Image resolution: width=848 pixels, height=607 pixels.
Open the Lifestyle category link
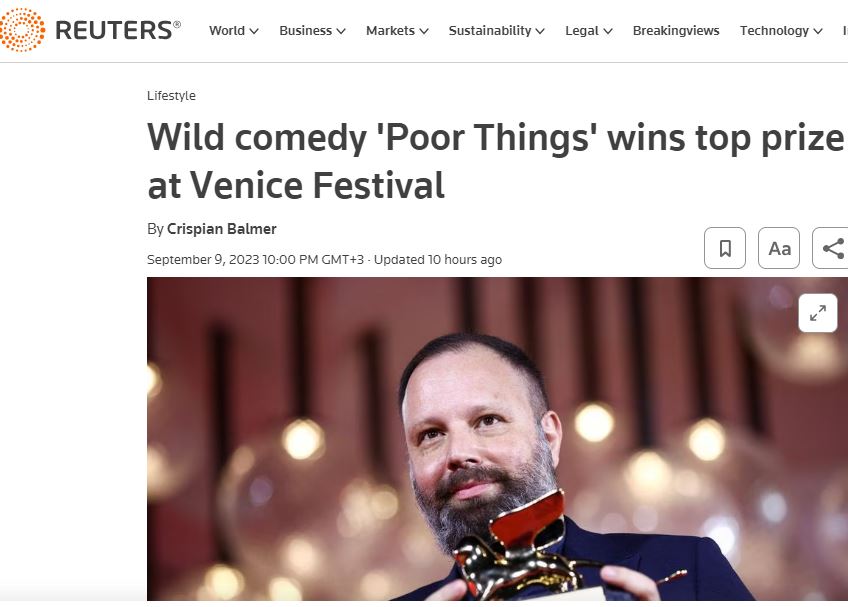(171, 96)
